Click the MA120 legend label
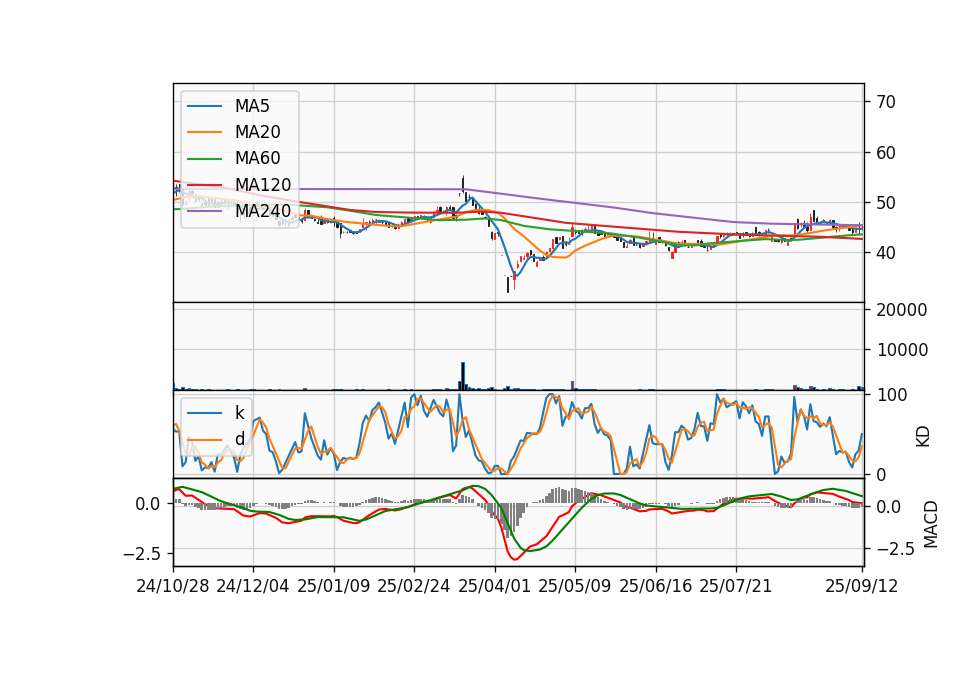960x690 pixels. (x=263, y=185)
